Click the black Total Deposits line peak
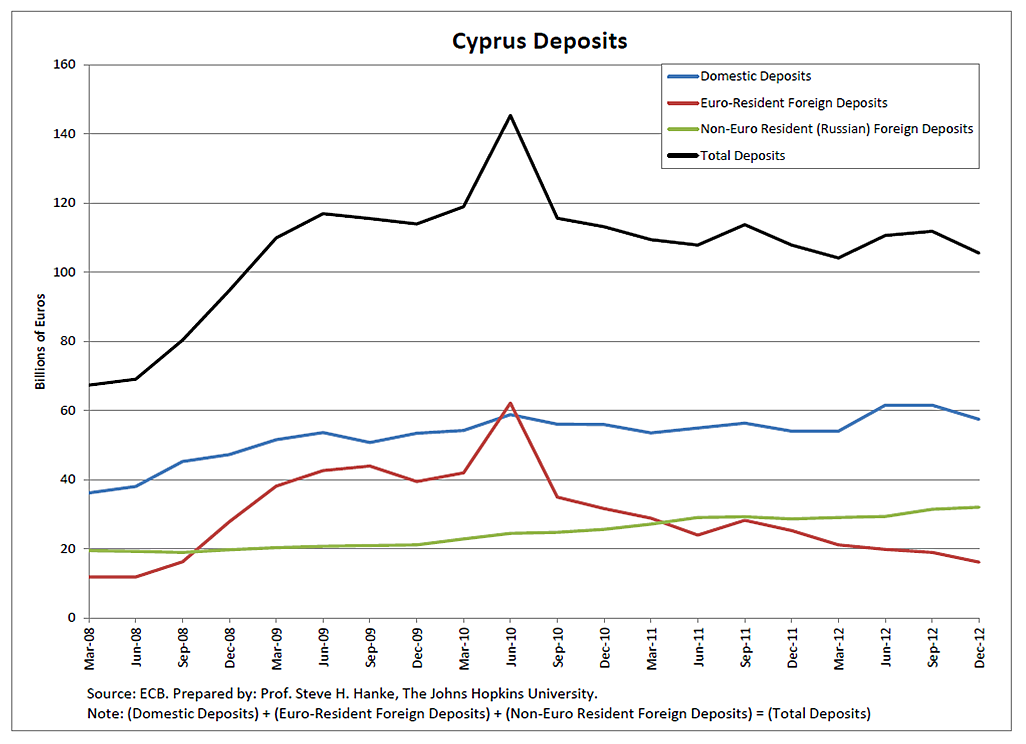The height and width of the screenshot is (744, 1026). click(511, 114)
